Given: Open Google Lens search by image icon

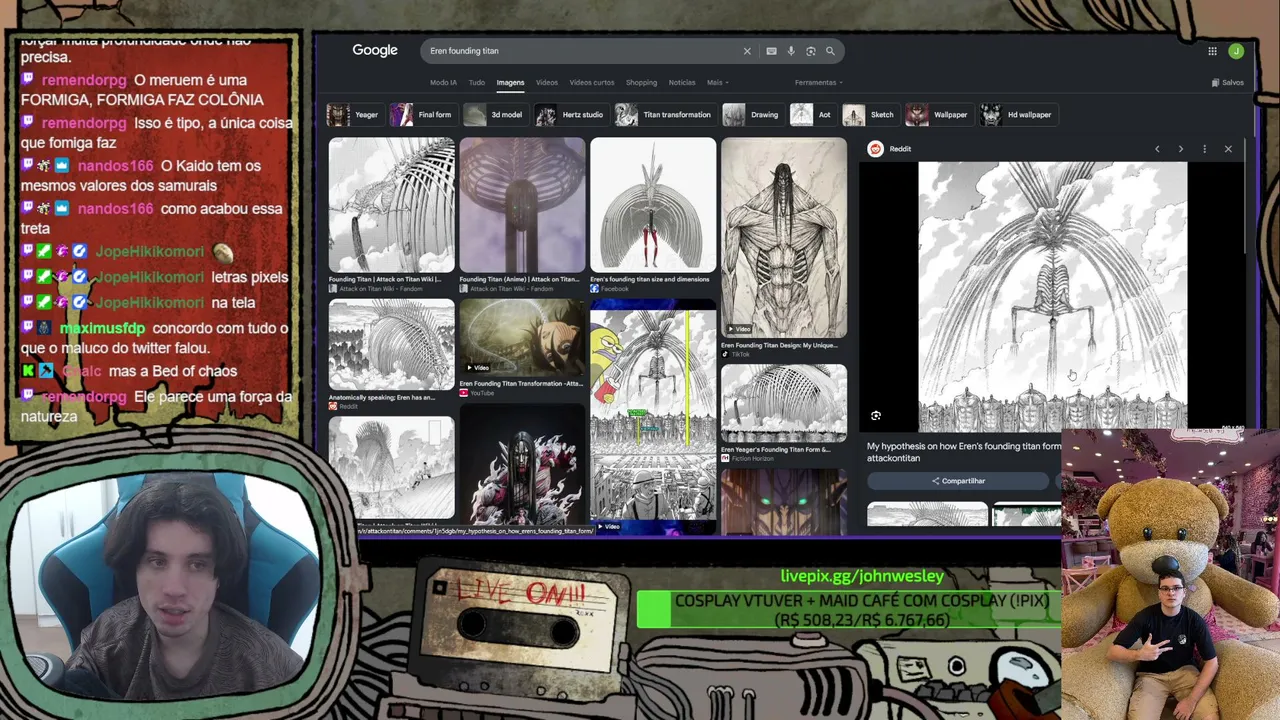Looking at the screenshot, I should (x=811, y=51).
